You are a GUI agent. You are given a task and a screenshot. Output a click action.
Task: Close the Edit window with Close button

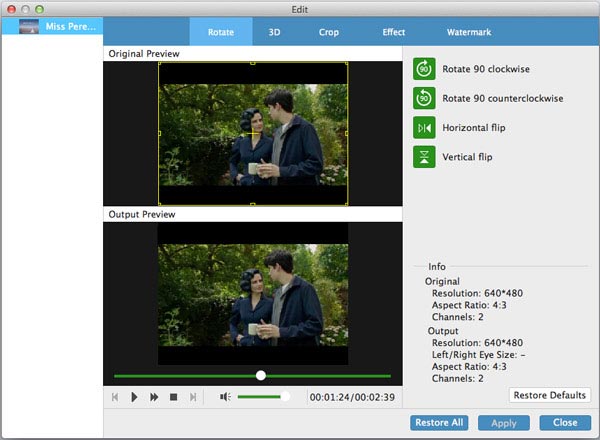tap(565, 423)
